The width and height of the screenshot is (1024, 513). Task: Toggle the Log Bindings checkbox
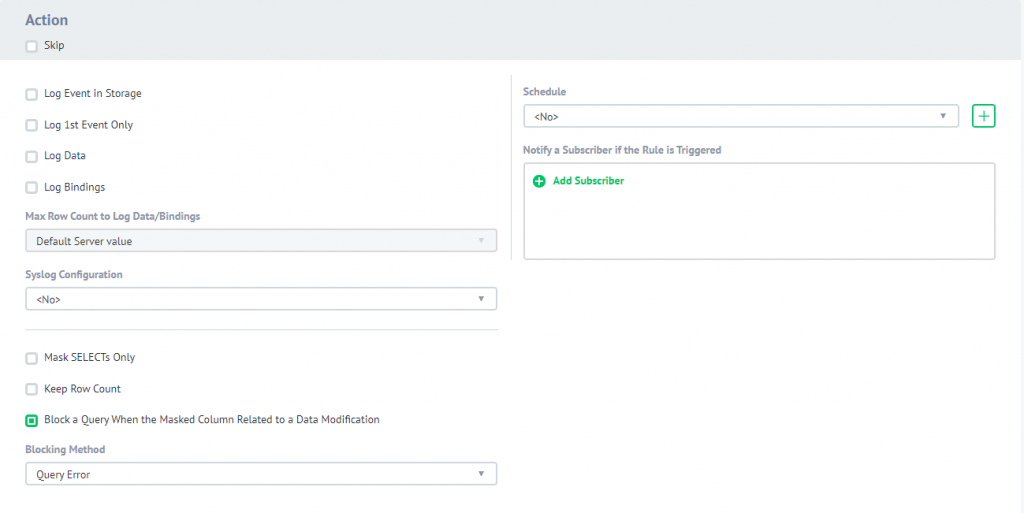coord(32,187)
